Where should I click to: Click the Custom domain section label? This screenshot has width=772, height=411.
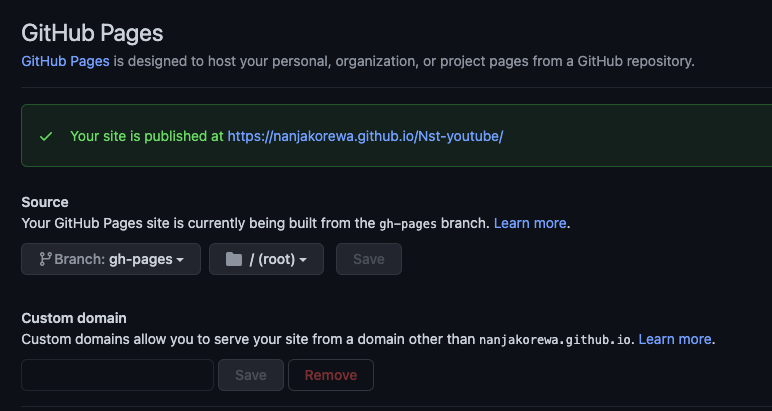pyautogui.click(x=74, y=318)
